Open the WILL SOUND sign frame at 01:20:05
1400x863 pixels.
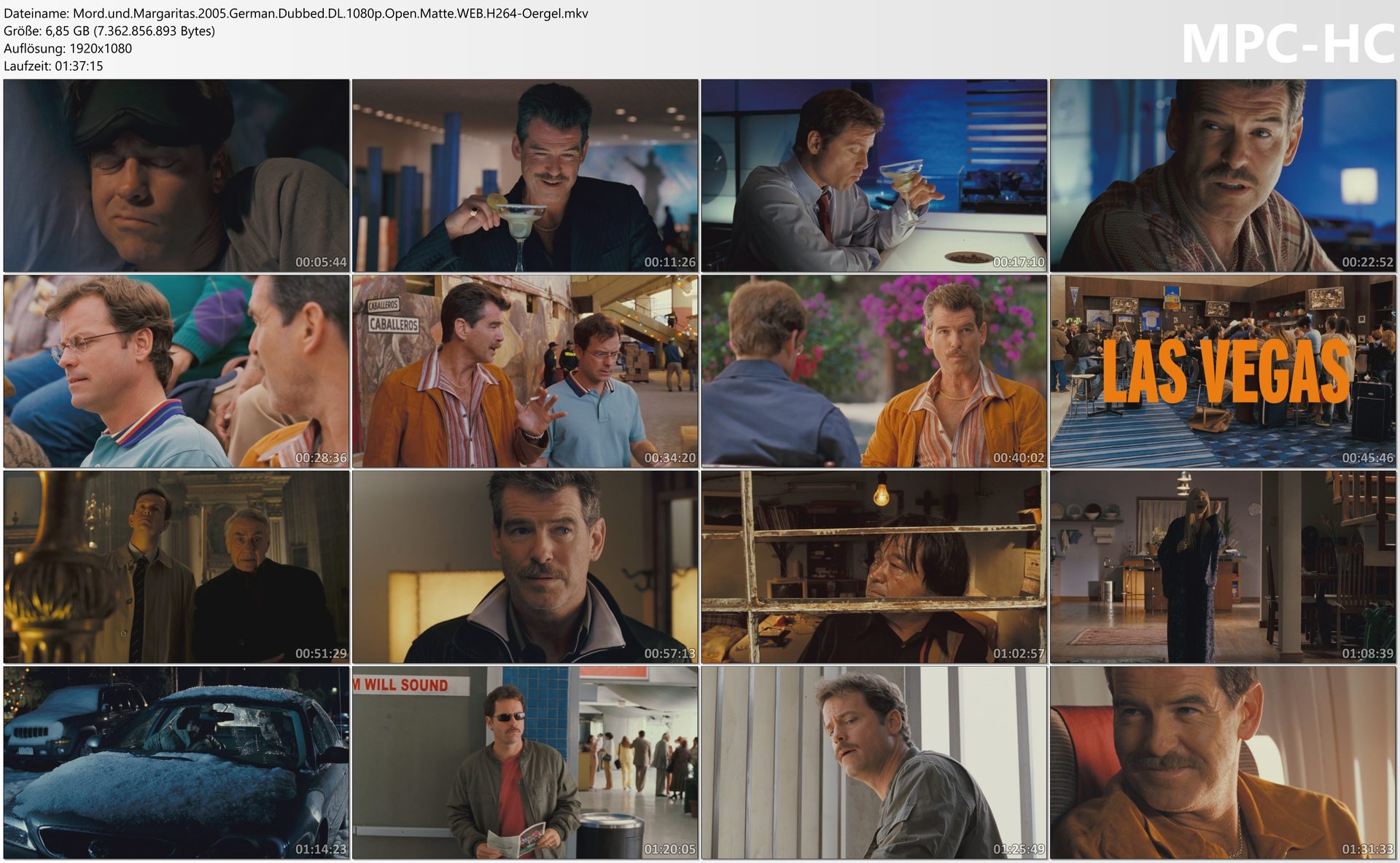(x=525, y=762)
